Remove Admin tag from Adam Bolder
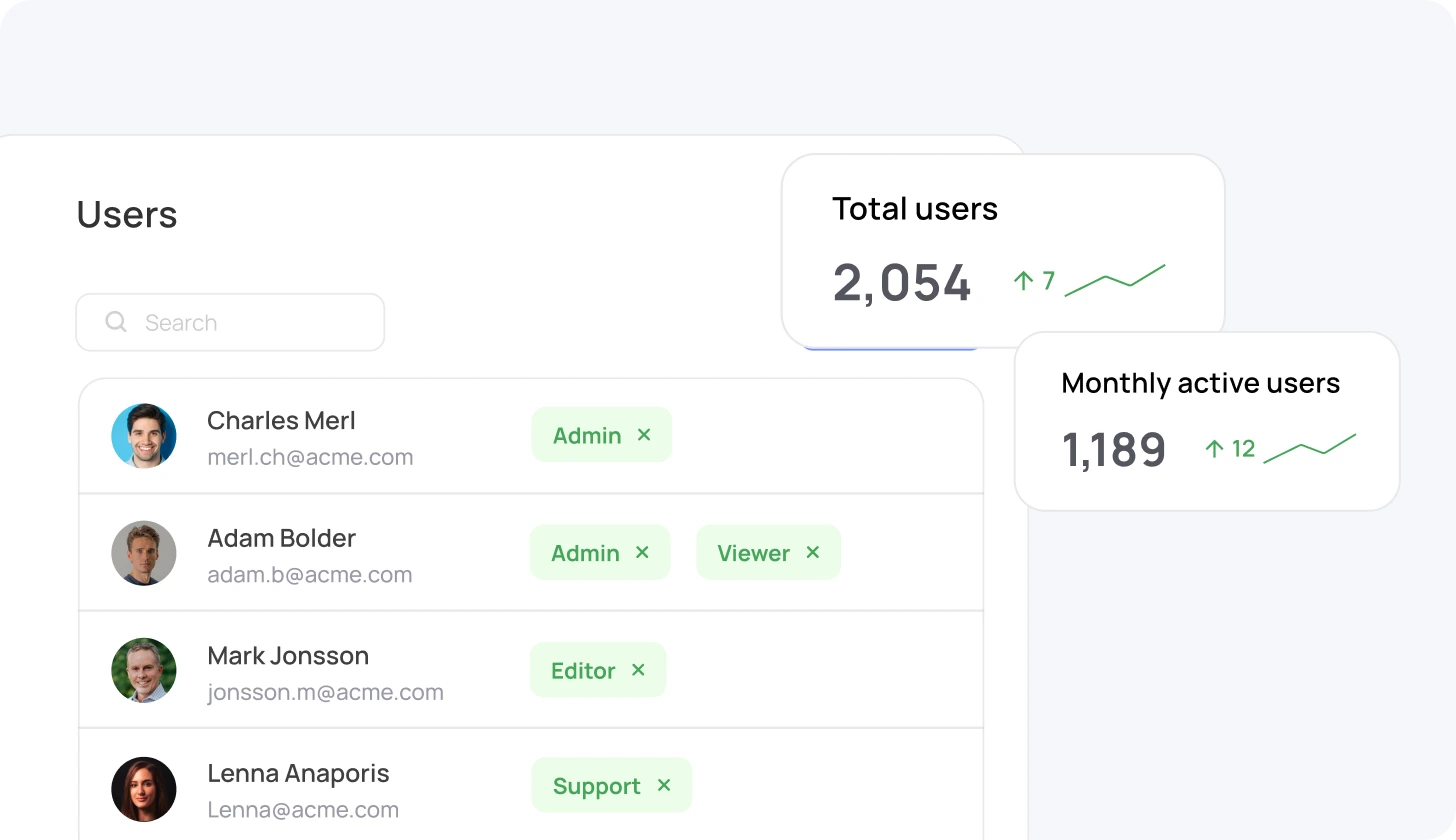This screenshot has height=840, width=1456. pos(642,553)
